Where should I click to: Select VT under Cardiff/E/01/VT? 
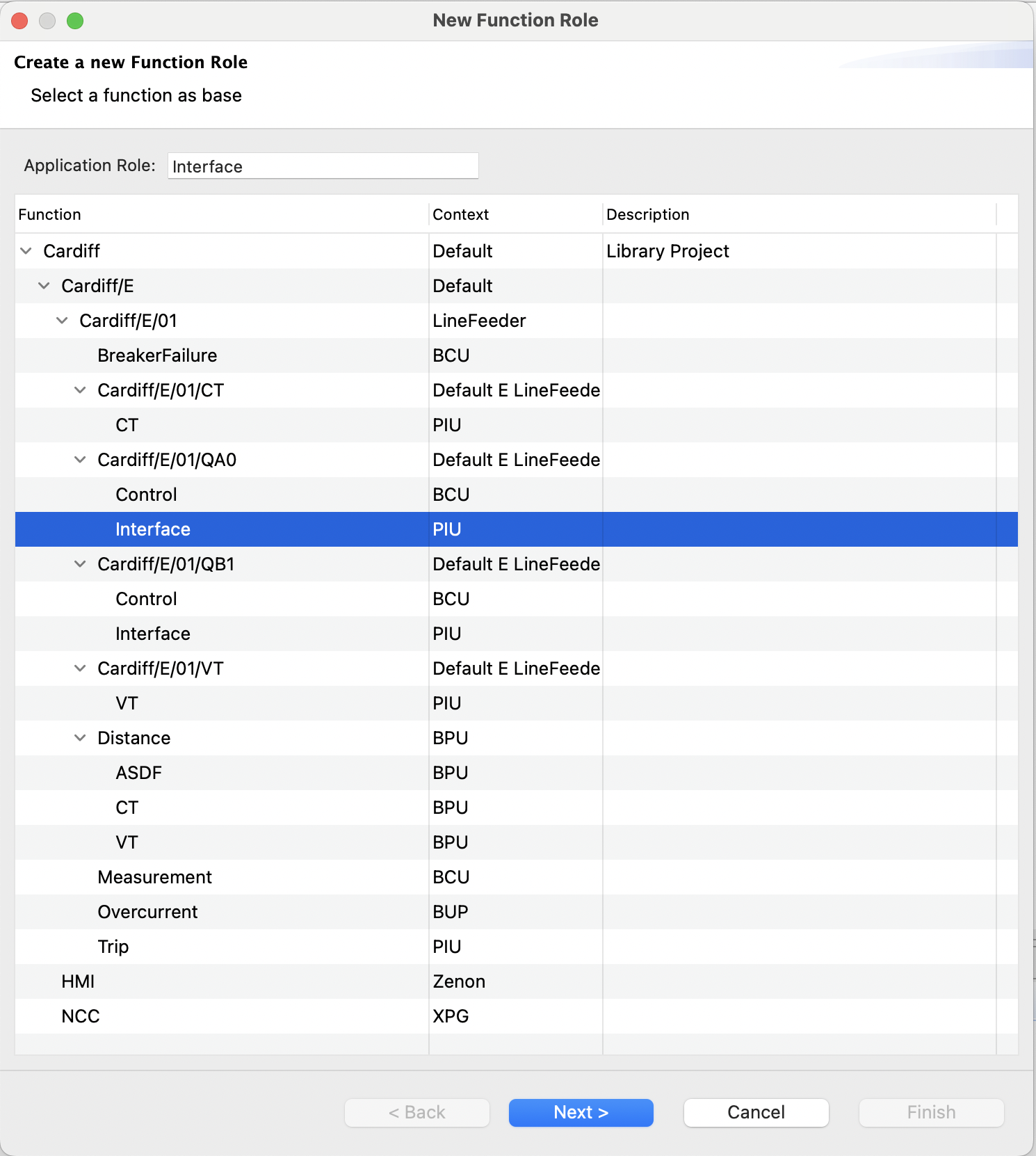(x=517, y=703)
